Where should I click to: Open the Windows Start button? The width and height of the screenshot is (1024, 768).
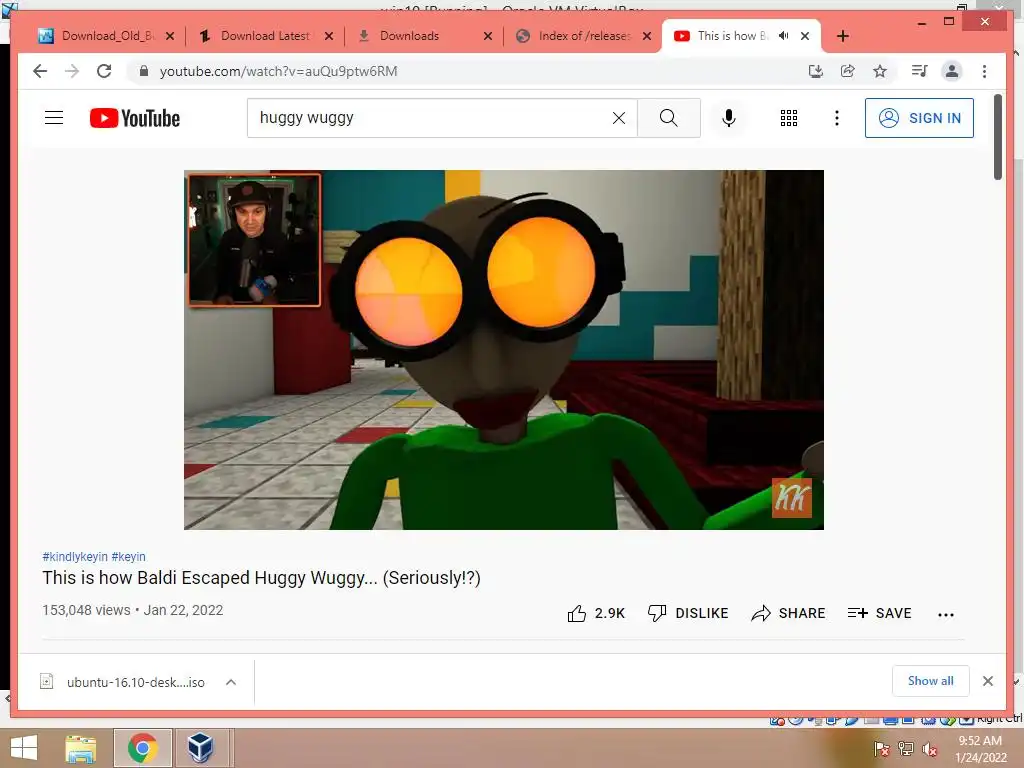pos(24,748)
